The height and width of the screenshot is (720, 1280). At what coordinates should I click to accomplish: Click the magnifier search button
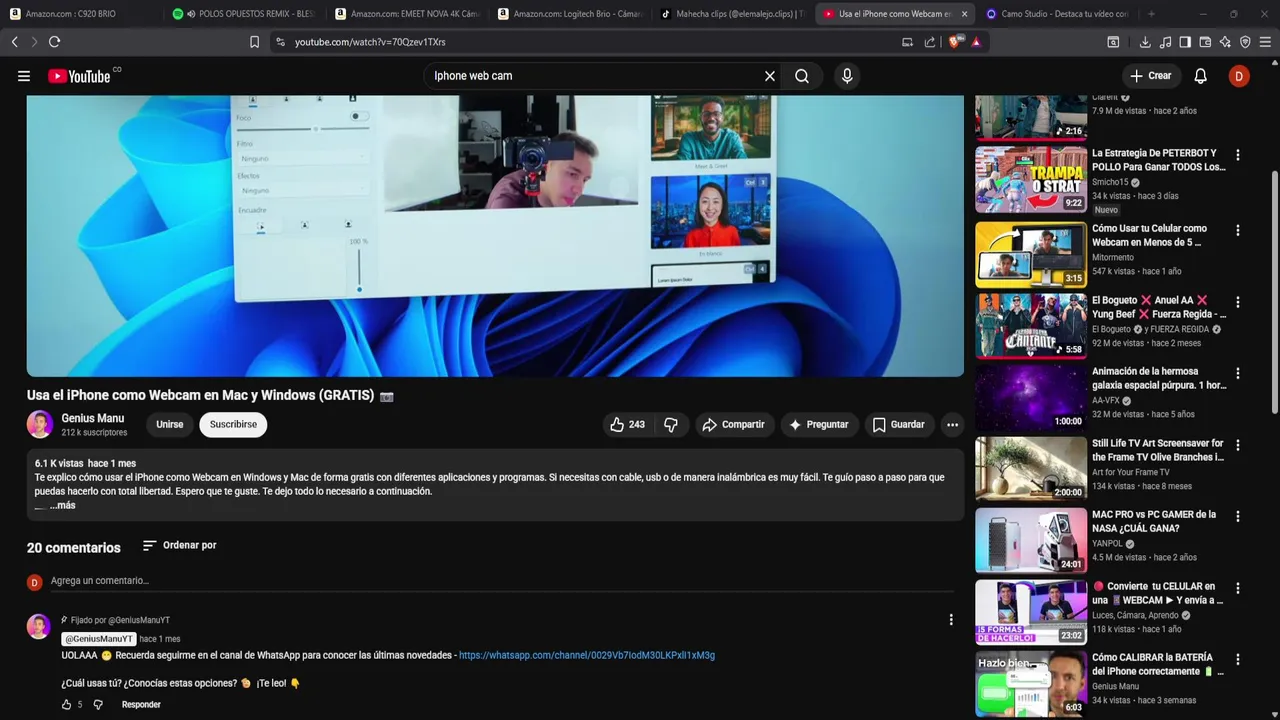(x=802, y=76)
